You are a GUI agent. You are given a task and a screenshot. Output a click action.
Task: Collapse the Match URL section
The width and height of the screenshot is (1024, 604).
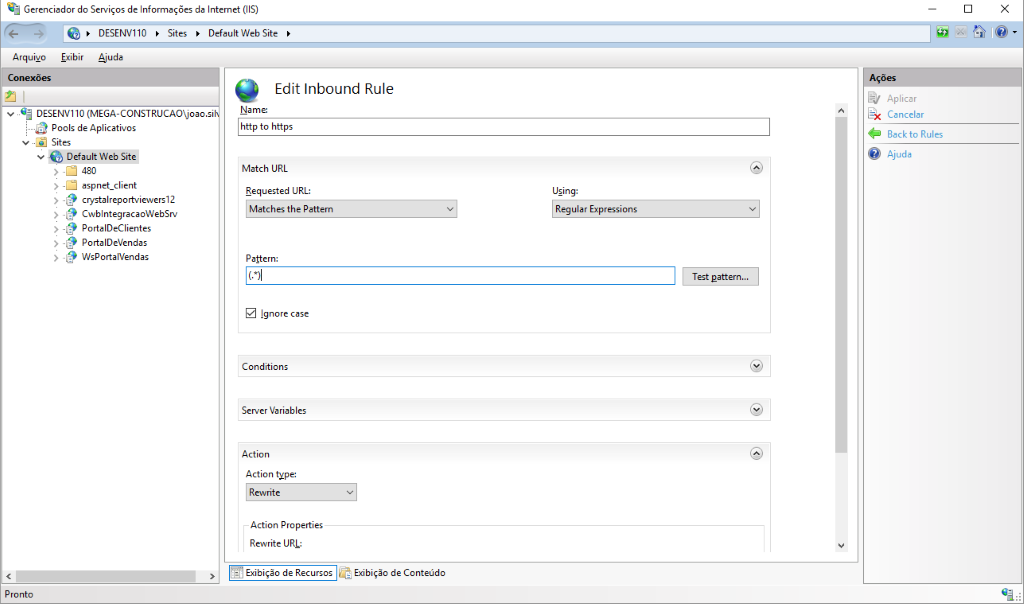pyautogui.click(x=756, y=169)
